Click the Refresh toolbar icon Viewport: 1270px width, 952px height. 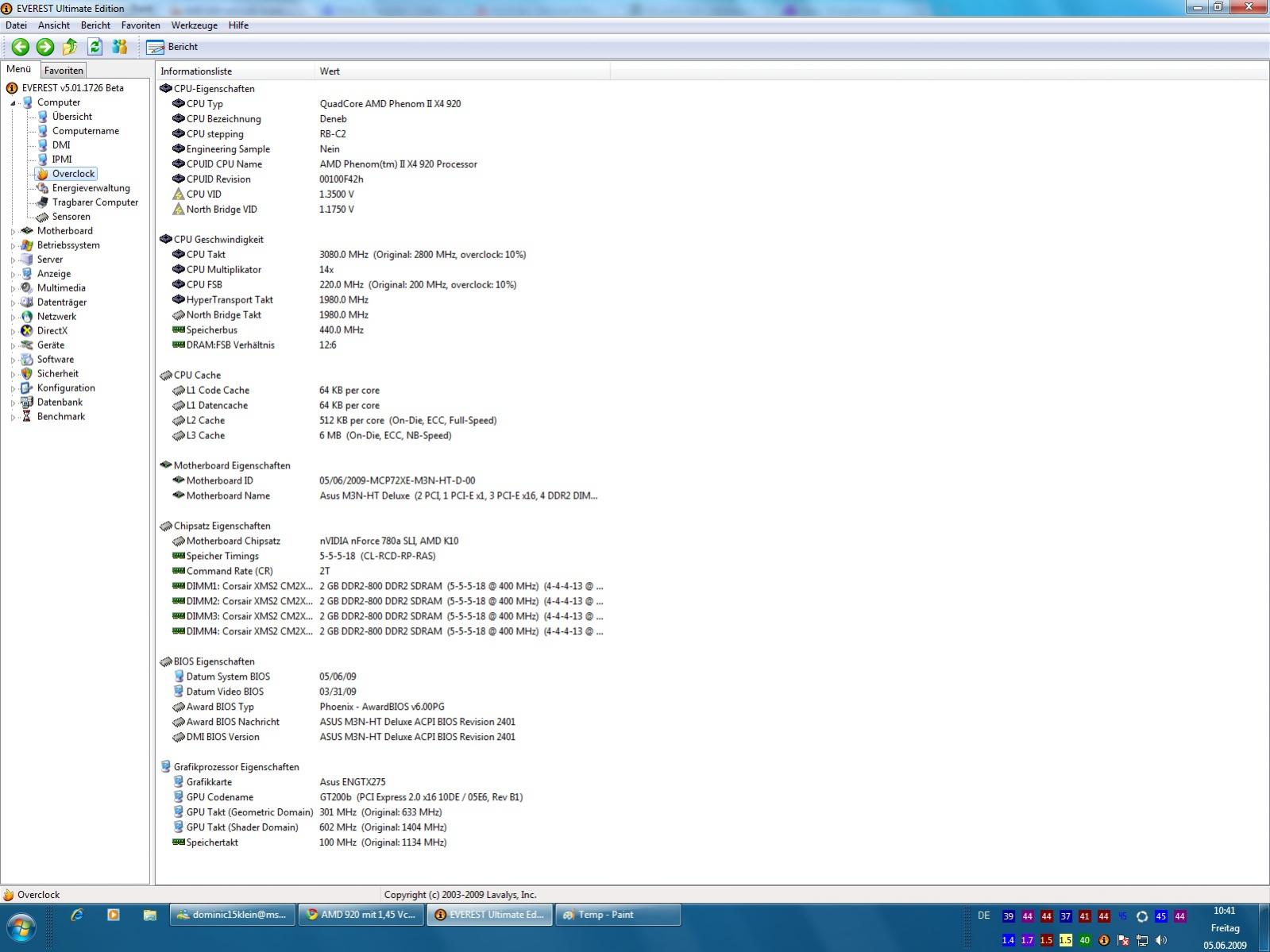[x=95, y=47]
